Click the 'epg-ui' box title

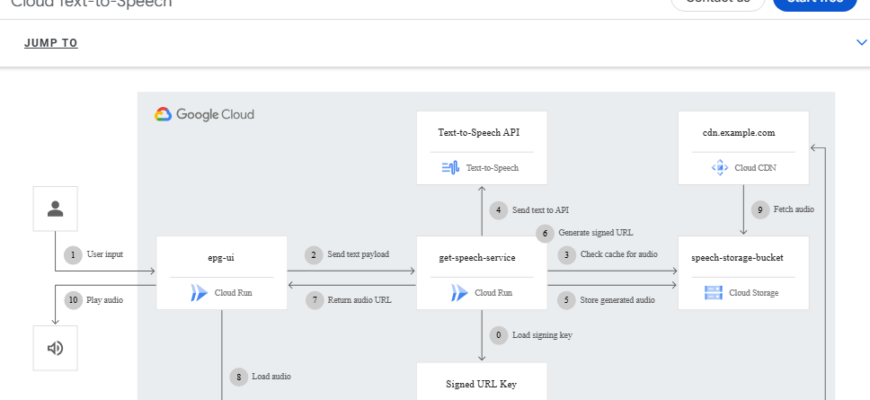221,257
